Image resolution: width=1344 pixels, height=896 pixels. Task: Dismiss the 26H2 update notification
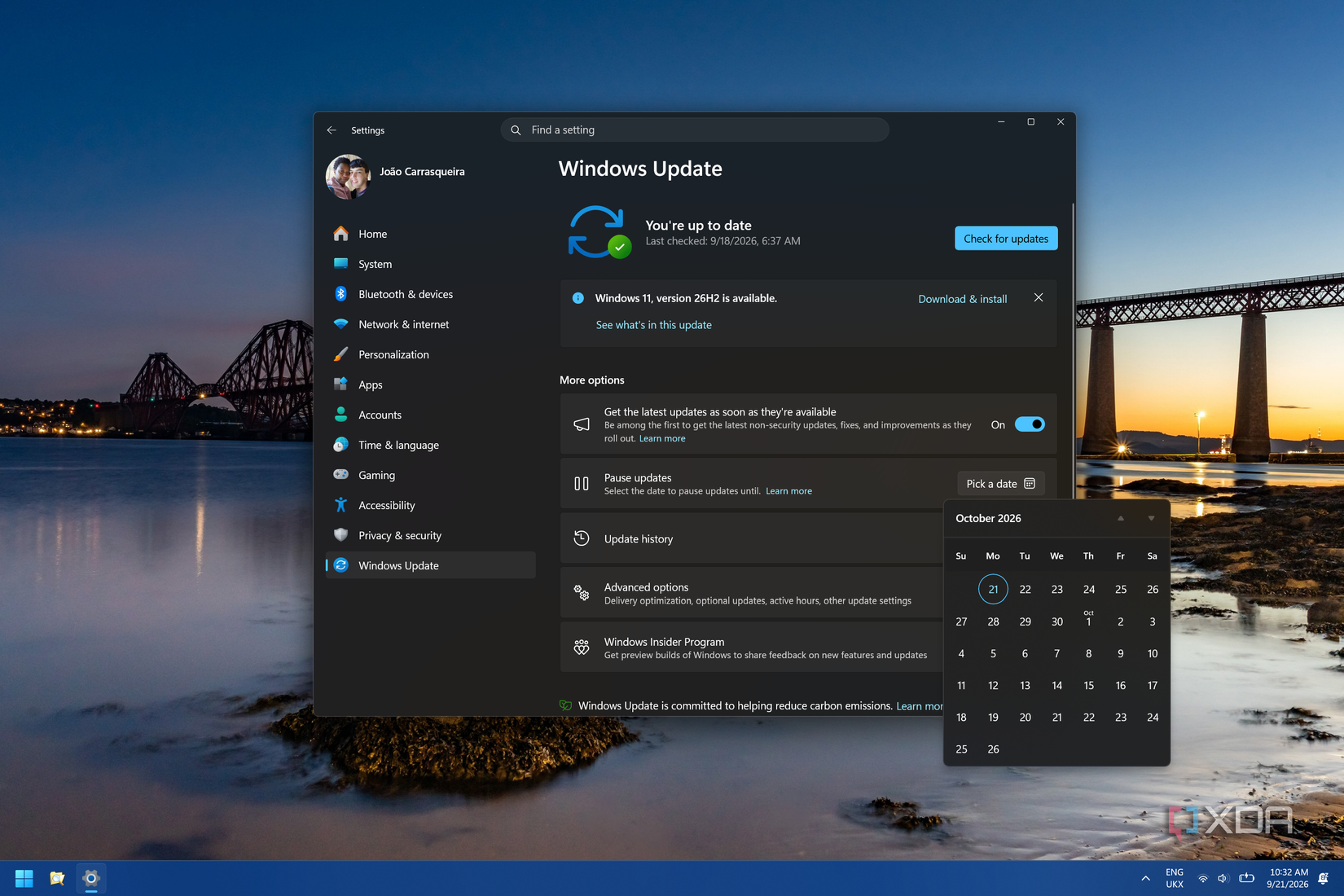(x=1039, y=298)
